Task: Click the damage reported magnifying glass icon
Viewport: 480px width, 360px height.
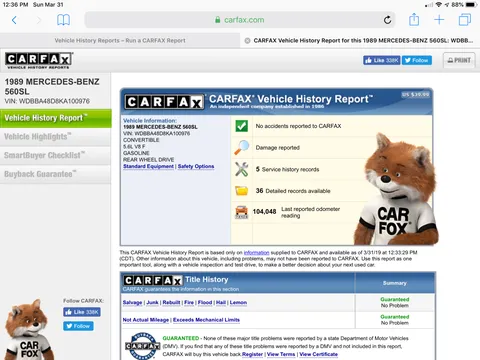Action: tap(241, 147)
